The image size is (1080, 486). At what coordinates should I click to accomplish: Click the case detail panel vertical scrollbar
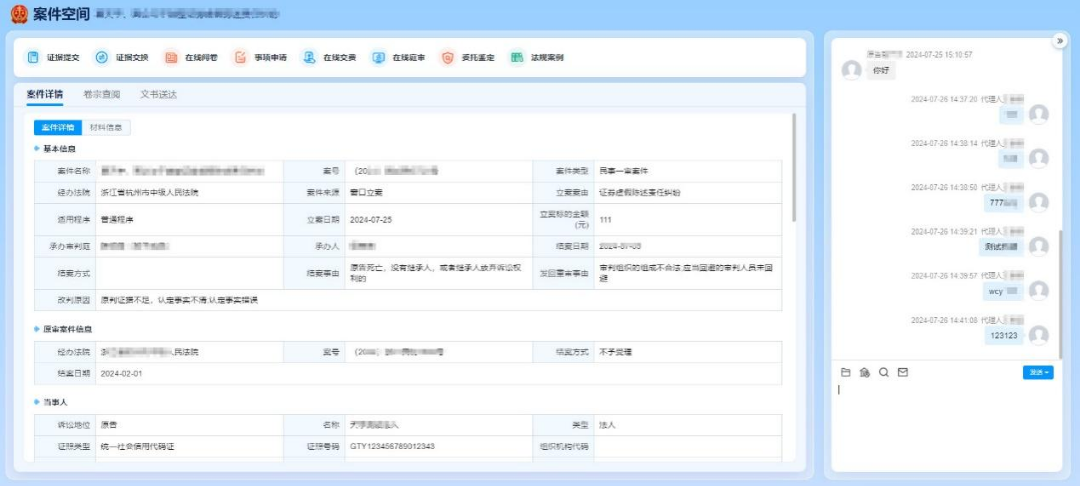[795, 167]
